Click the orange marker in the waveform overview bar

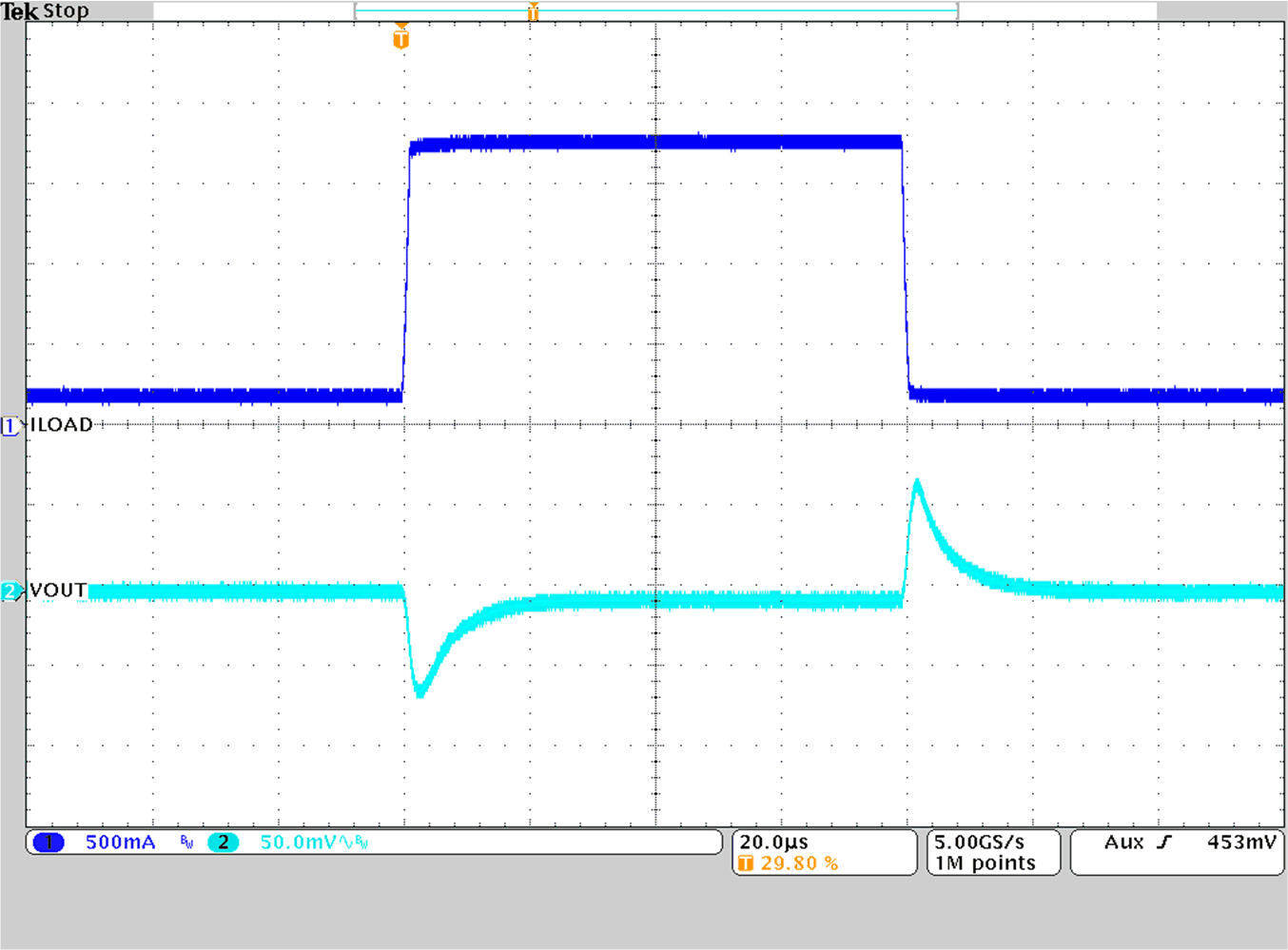pos(534,10)
